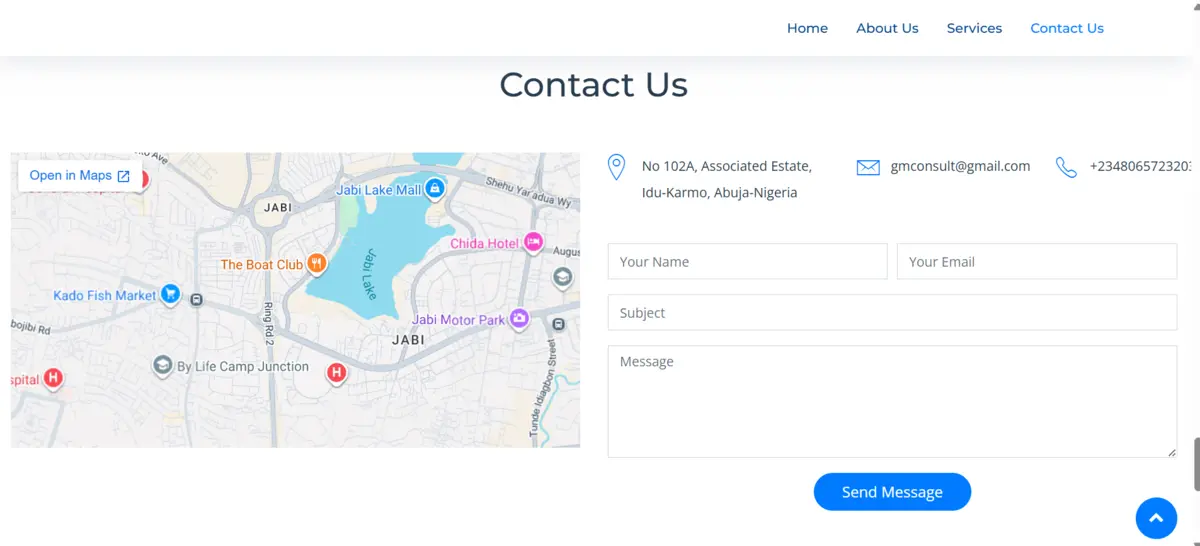Select the Subject input box
This screenshot has width=1200, height=546.
[x=892, y=313]
